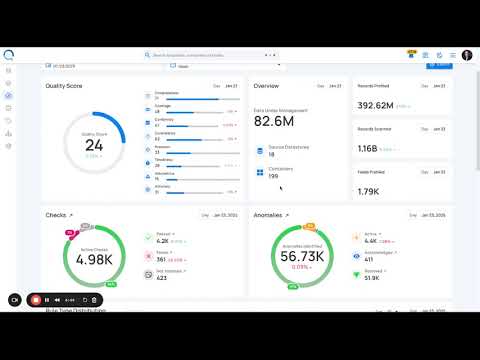Click the Failed label in Checks card
The height and width of the screenshot is (360, 480).
coord(162,252)
